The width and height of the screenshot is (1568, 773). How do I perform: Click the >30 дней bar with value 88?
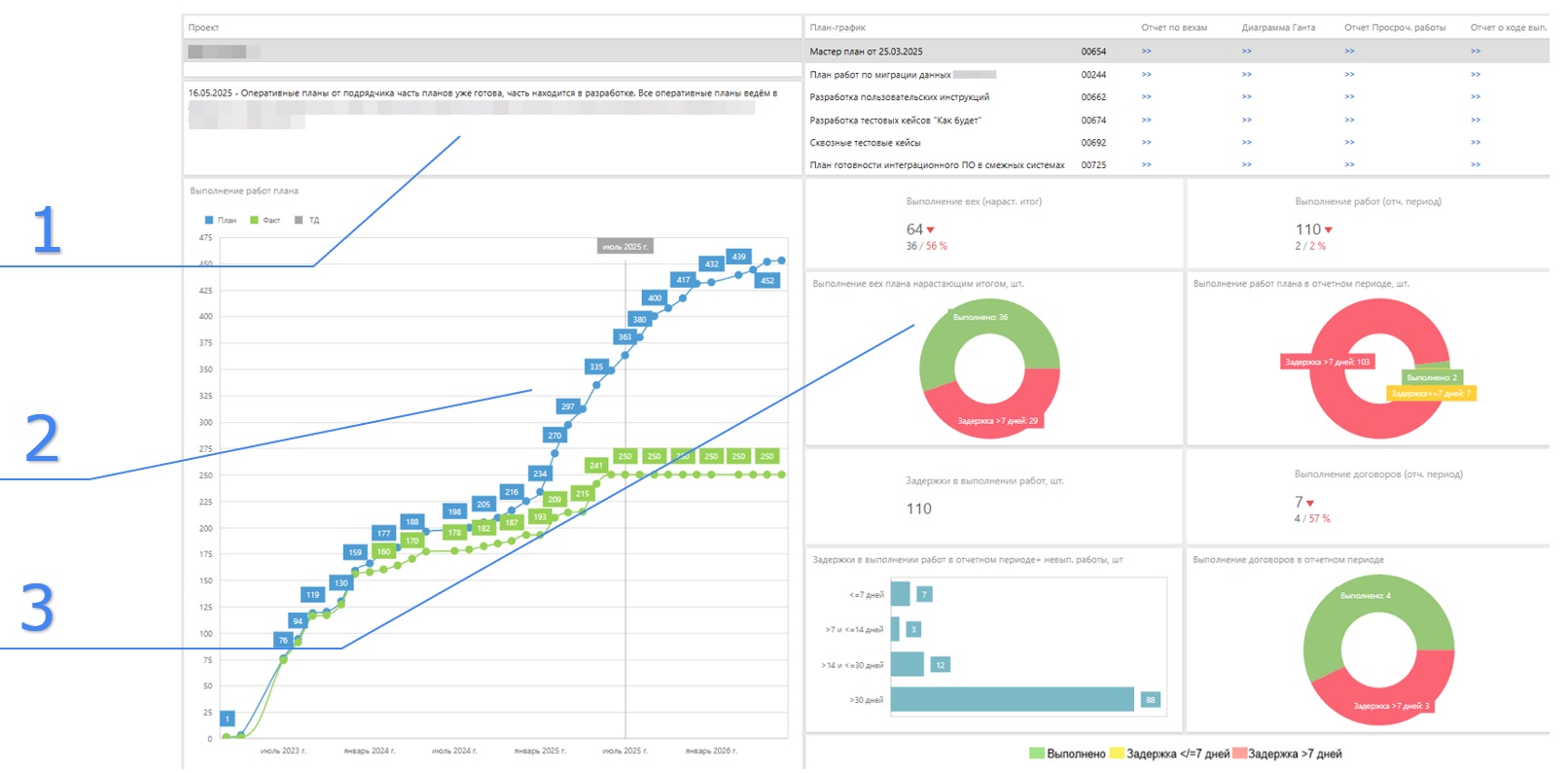coord(1012,699)
